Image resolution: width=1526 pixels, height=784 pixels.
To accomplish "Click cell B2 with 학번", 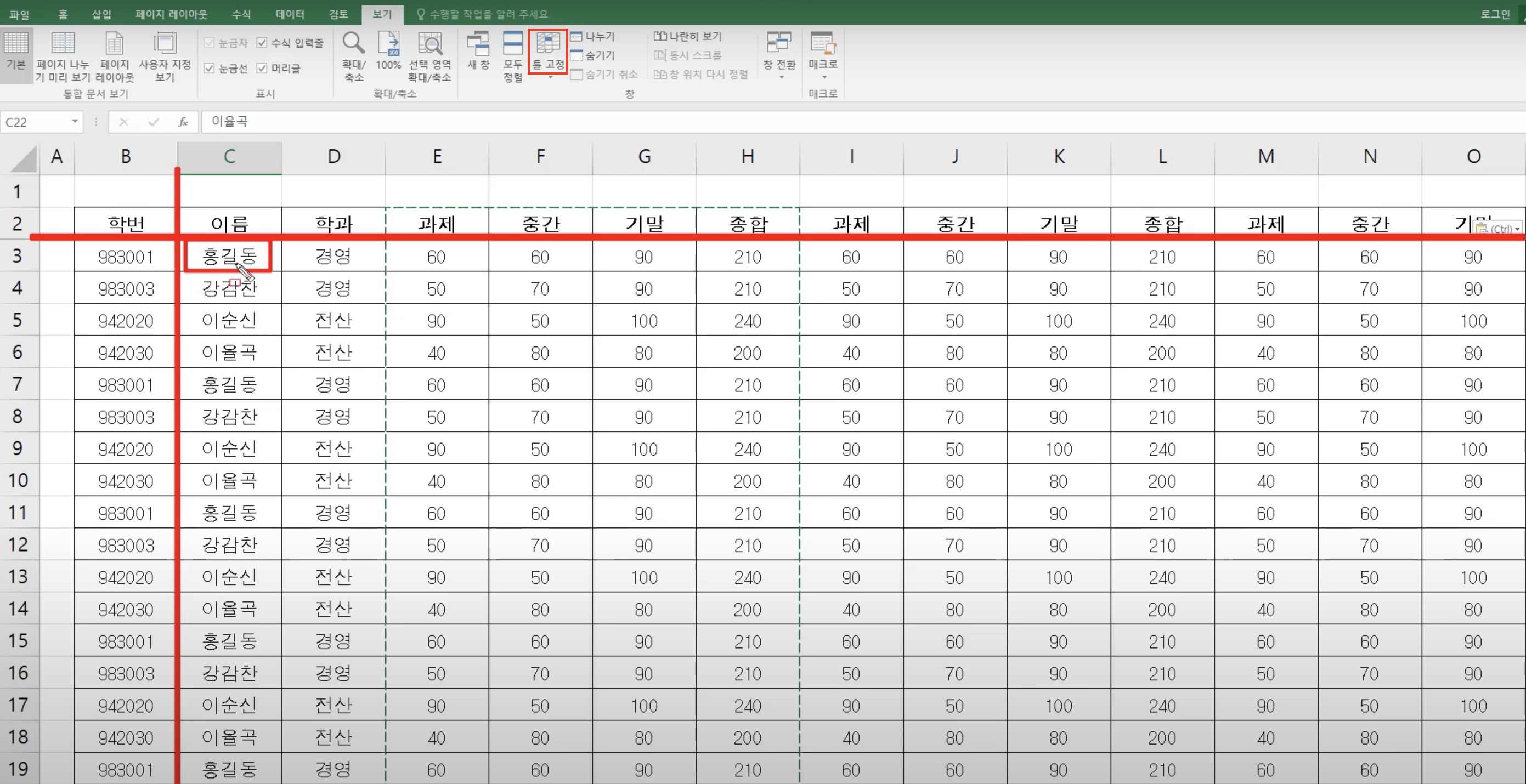I will coord(126,223).
